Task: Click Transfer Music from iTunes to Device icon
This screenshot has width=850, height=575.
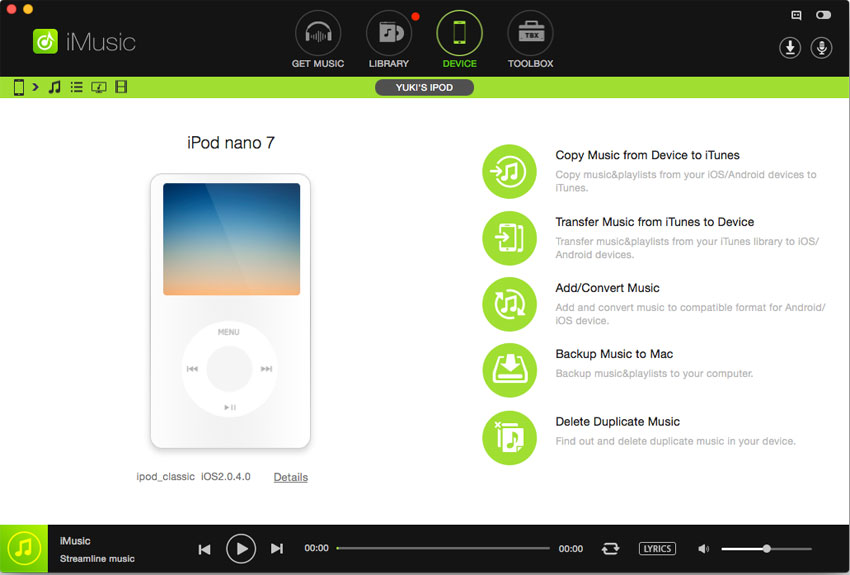Action: pyautogui.click(x=509, y=238)
